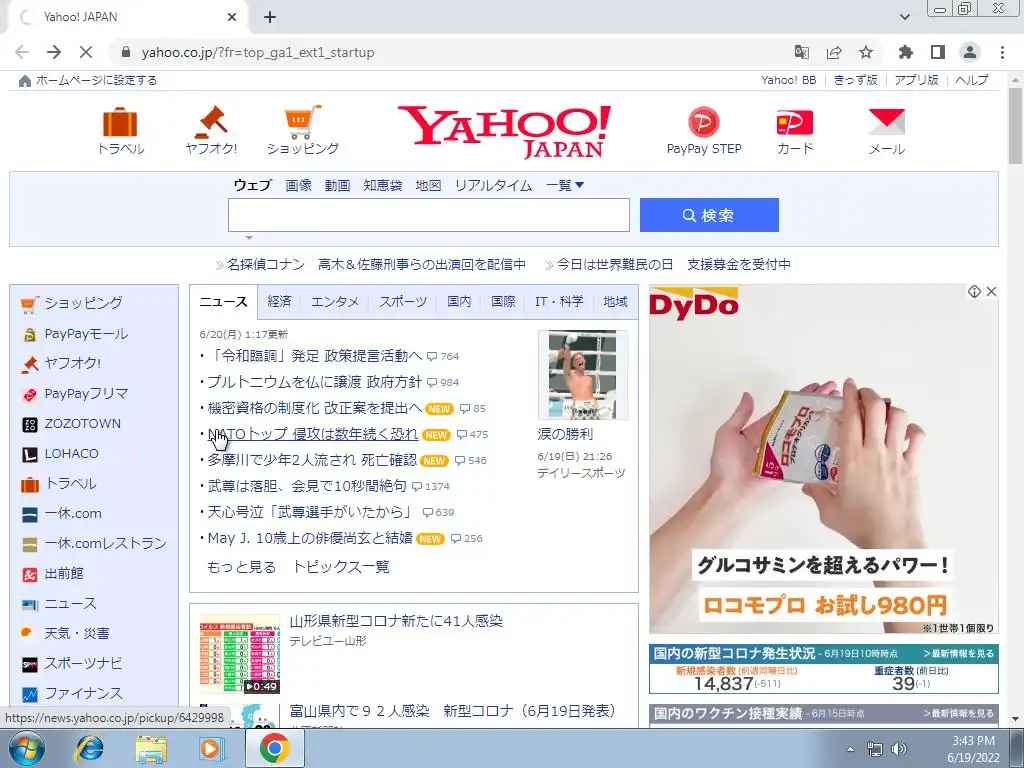
Task: Click the volume speaker icon in system tray
Action: [899, 749]
